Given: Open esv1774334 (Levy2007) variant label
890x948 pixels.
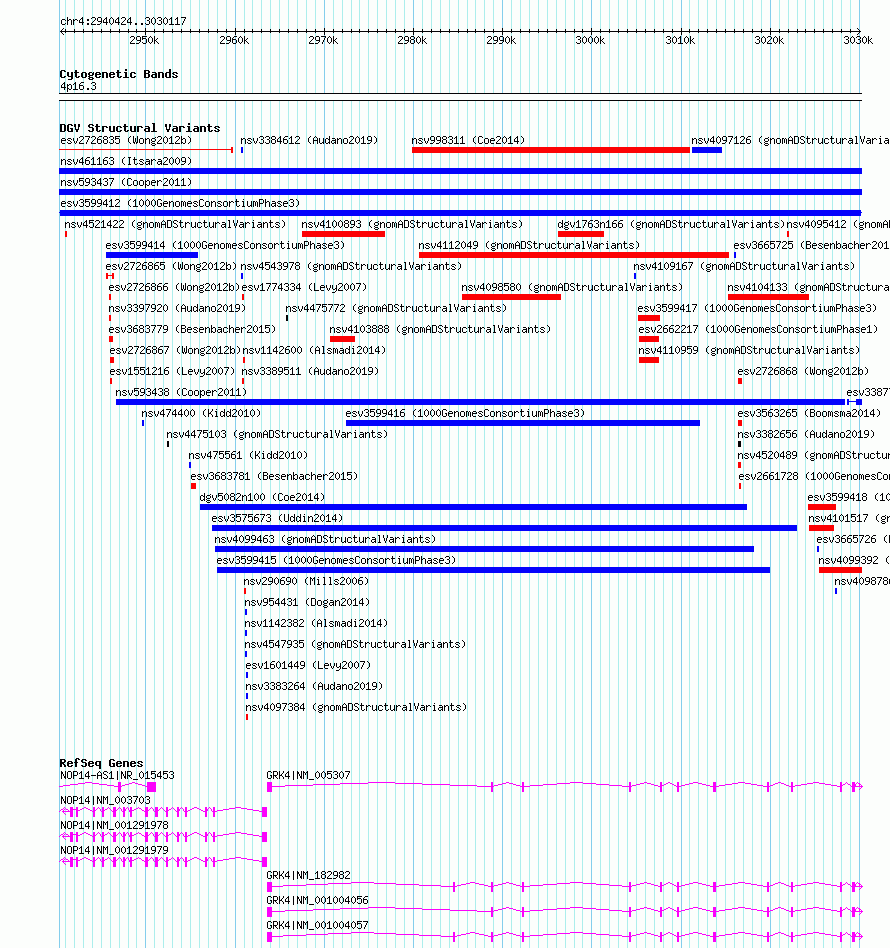Looking at the screenshot, I should click(x=304, y=287).
